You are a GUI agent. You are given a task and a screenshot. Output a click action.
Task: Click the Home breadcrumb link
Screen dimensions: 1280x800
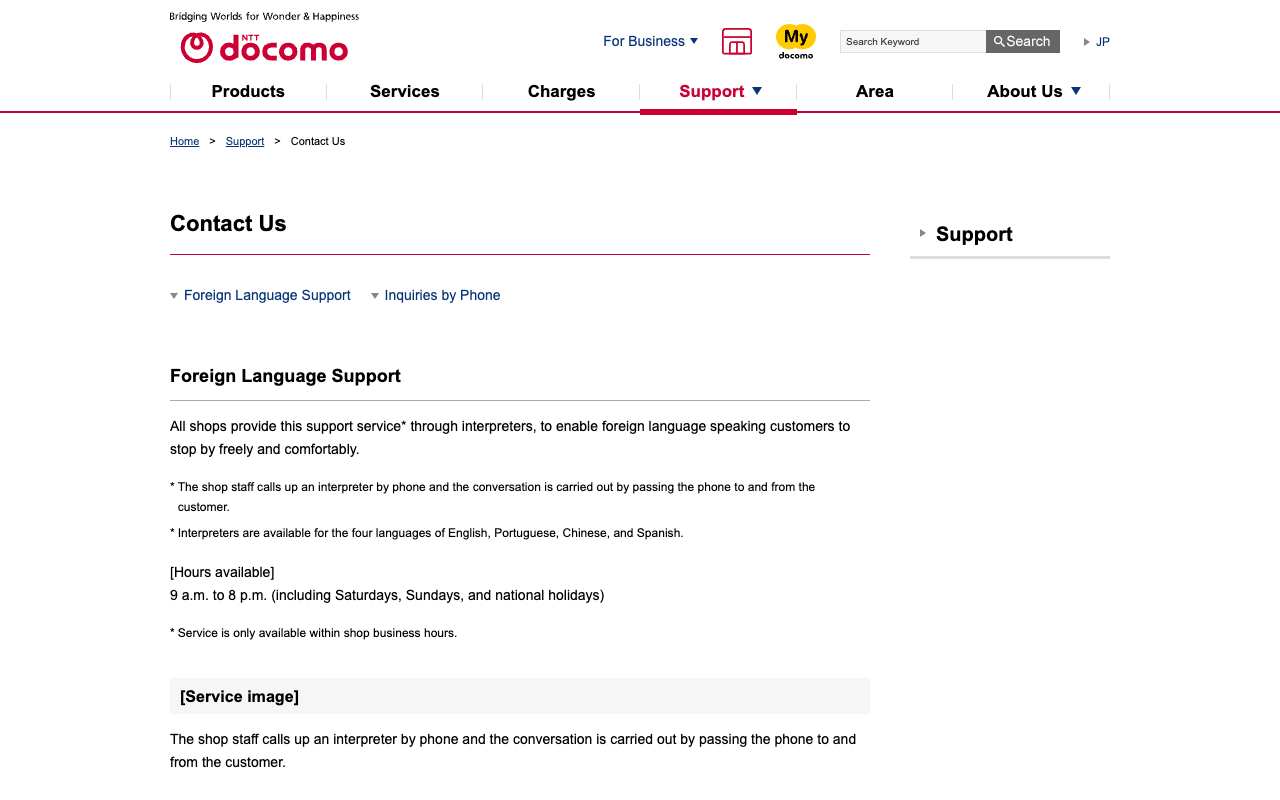point(184,141)
